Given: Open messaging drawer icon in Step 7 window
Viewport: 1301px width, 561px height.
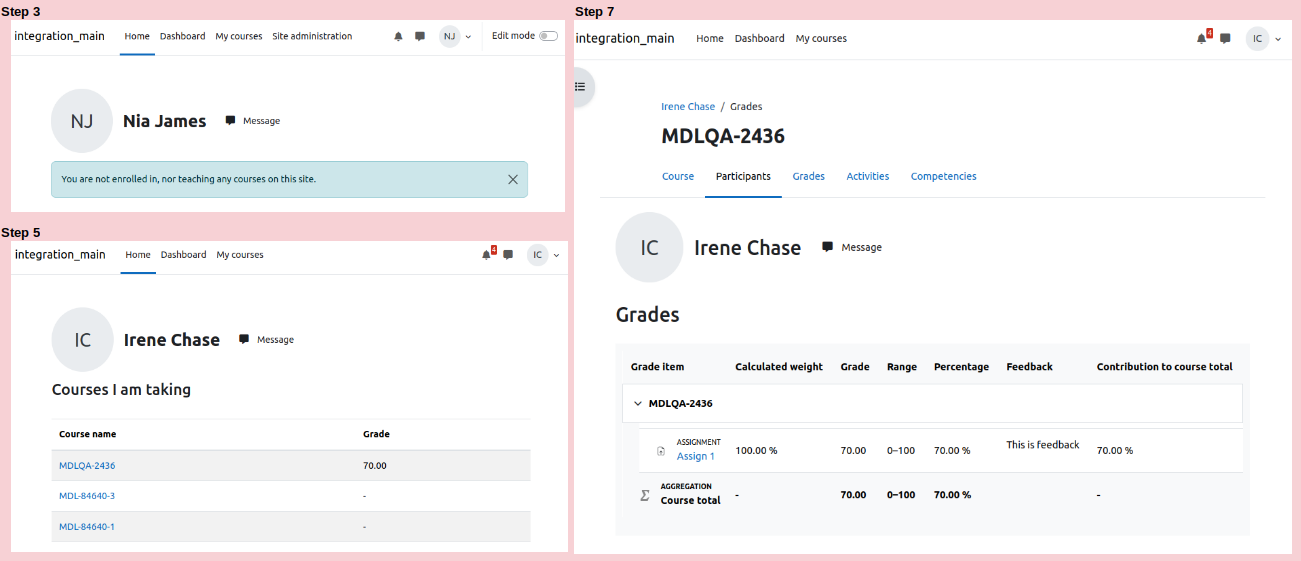Looking at the screenshot, I should pyautogui.click(x=1225, y=39).
